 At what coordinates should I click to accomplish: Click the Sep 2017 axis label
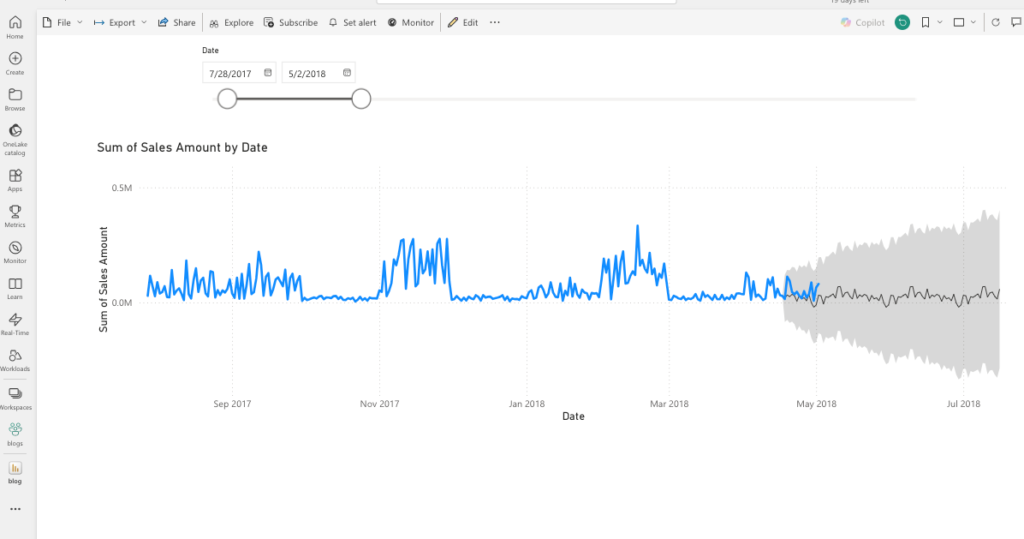click(x=232, y=404)
